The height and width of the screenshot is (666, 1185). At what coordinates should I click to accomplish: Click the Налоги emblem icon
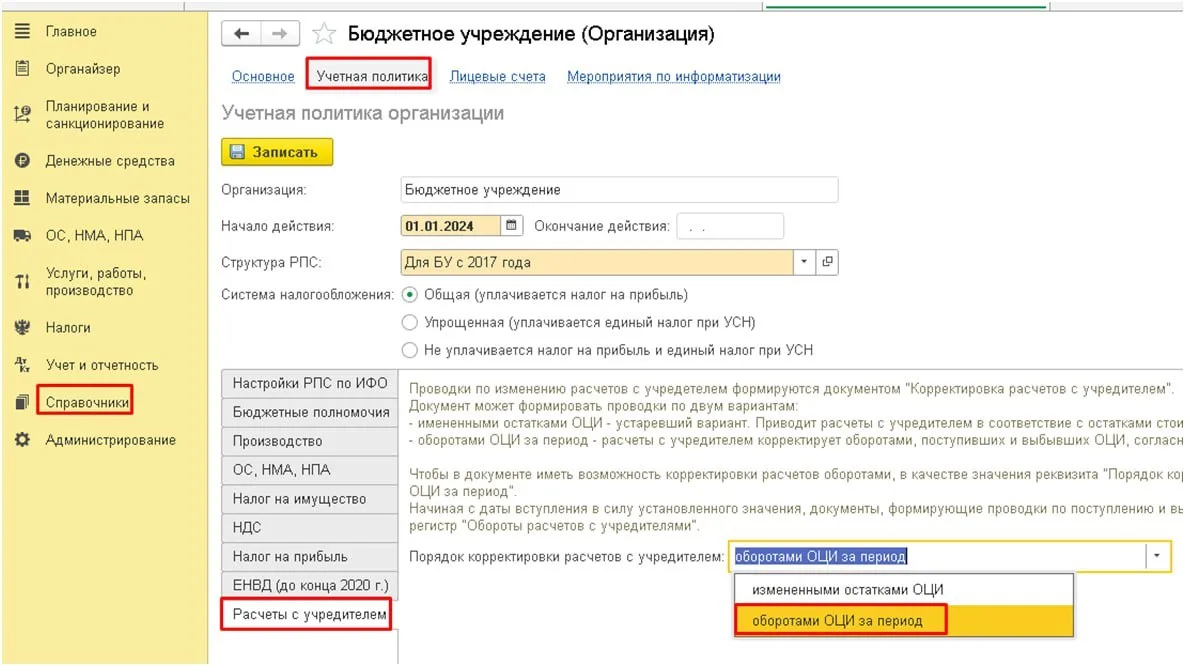pos(23,327)
